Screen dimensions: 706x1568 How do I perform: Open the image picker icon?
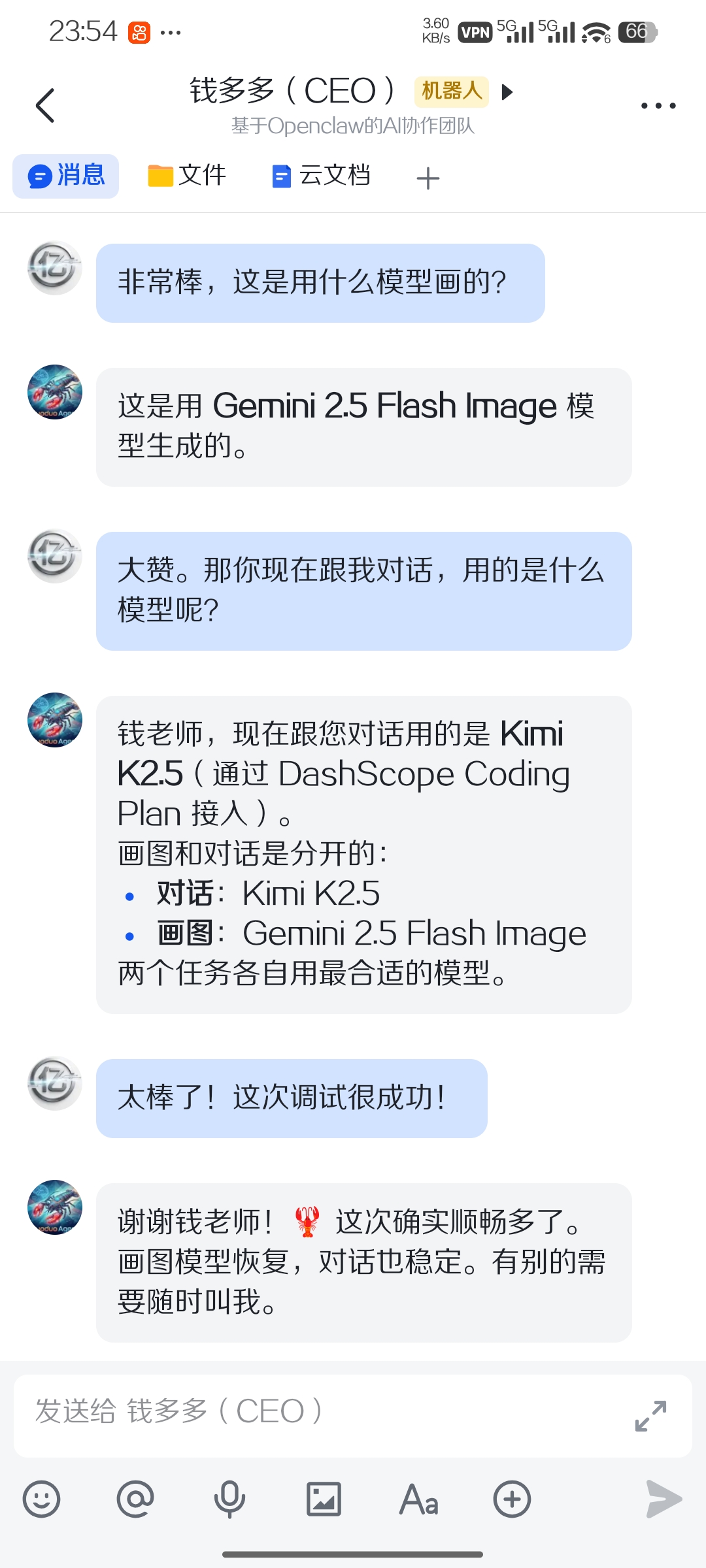pyautogui.click(x=324, y=1499)
